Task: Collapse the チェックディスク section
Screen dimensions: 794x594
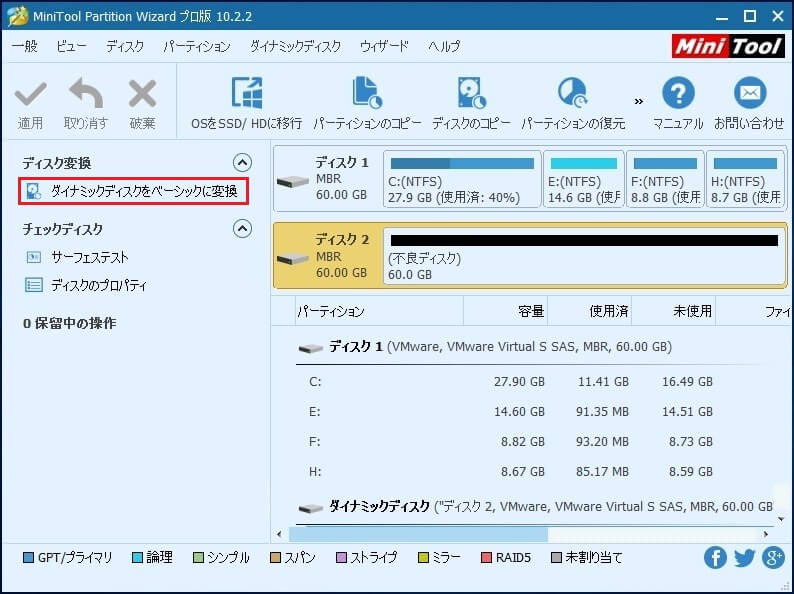Action: 243,228
